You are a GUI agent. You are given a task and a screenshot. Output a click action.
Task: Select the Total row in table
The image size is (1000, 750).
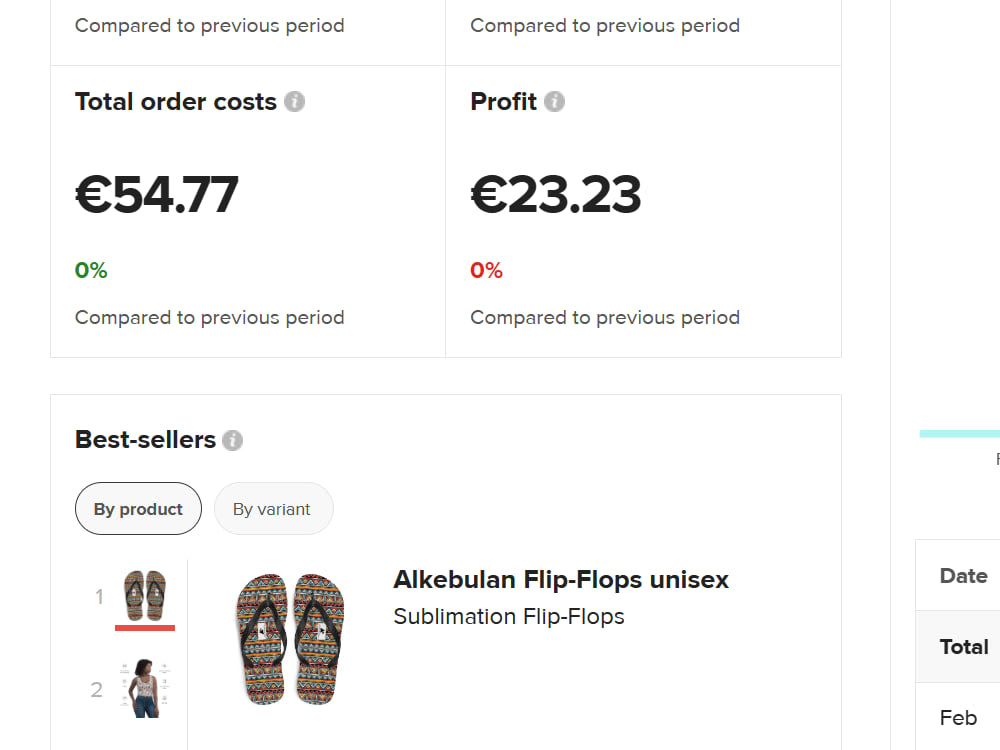click(x=958, y=647)
